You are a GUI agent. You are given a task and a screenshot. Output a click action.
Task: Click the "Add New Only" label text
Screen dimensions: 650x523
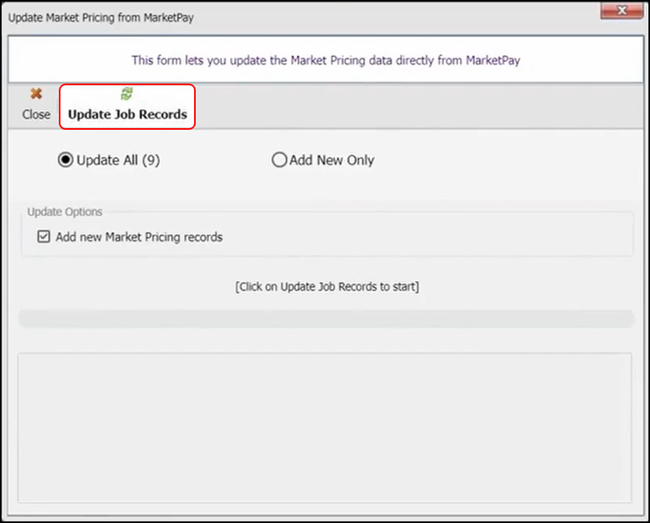coord(332,160)
